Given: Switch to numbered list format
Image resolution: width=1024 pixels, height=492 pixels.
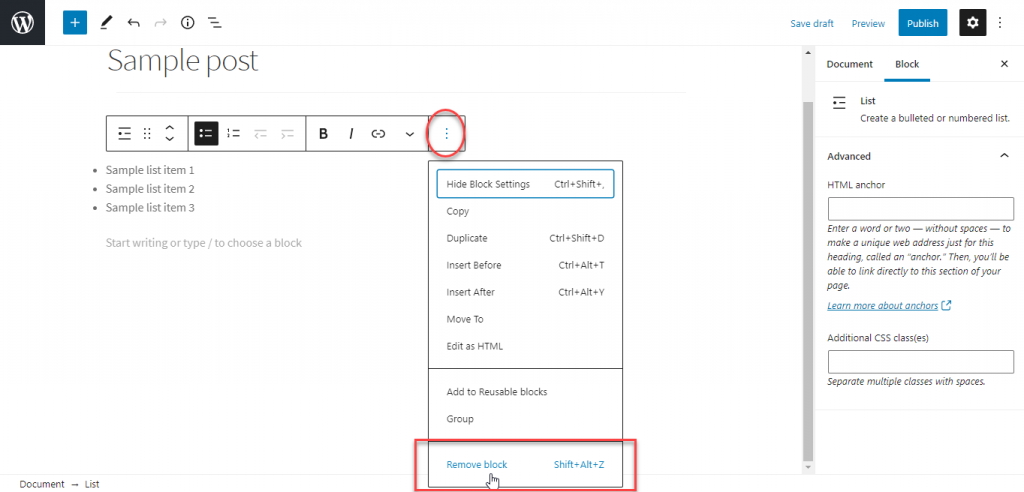Looking at the screenshot, I should tap(233, 133).
